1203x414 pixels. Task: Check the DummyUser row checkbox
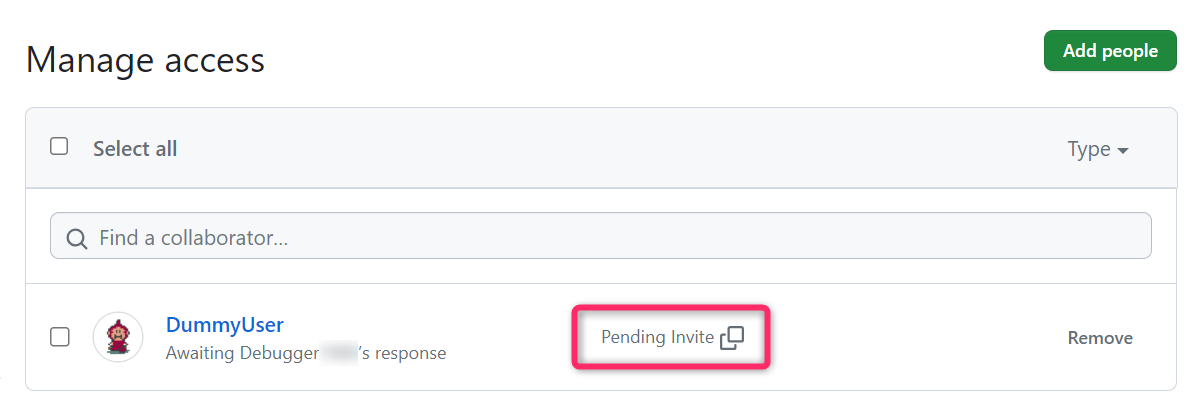pos(59,337)
